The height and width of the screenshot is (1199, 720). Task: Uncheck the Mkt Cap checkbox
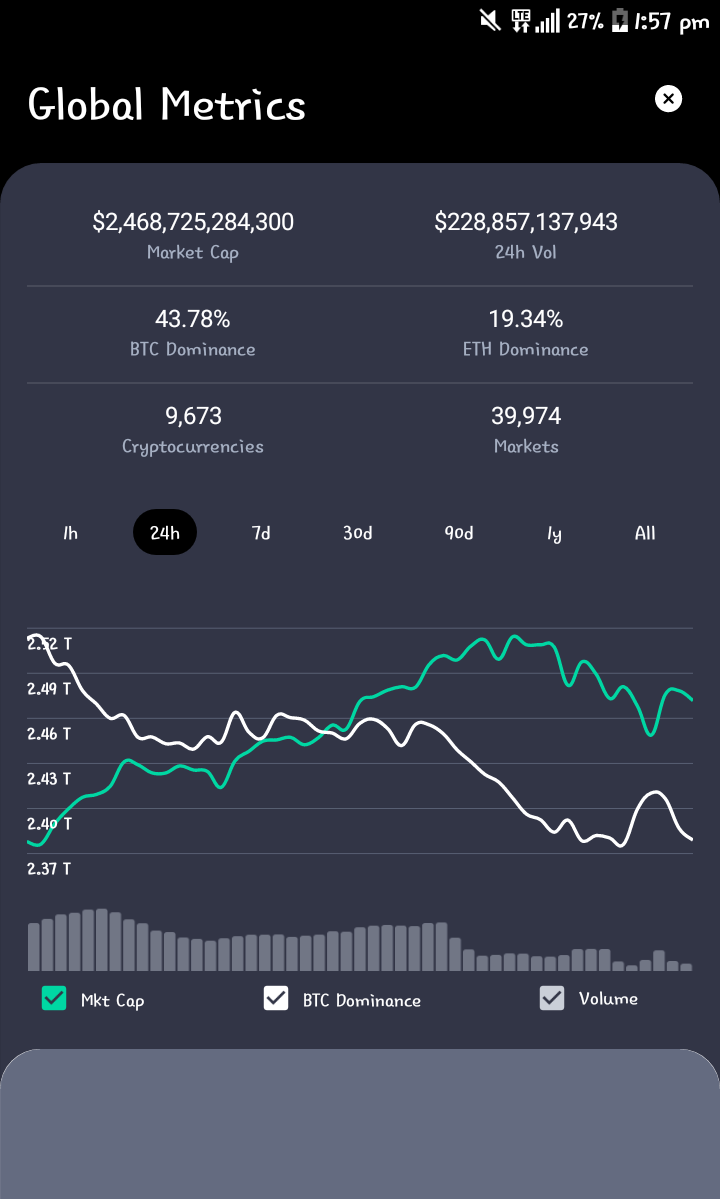(54, 998)
